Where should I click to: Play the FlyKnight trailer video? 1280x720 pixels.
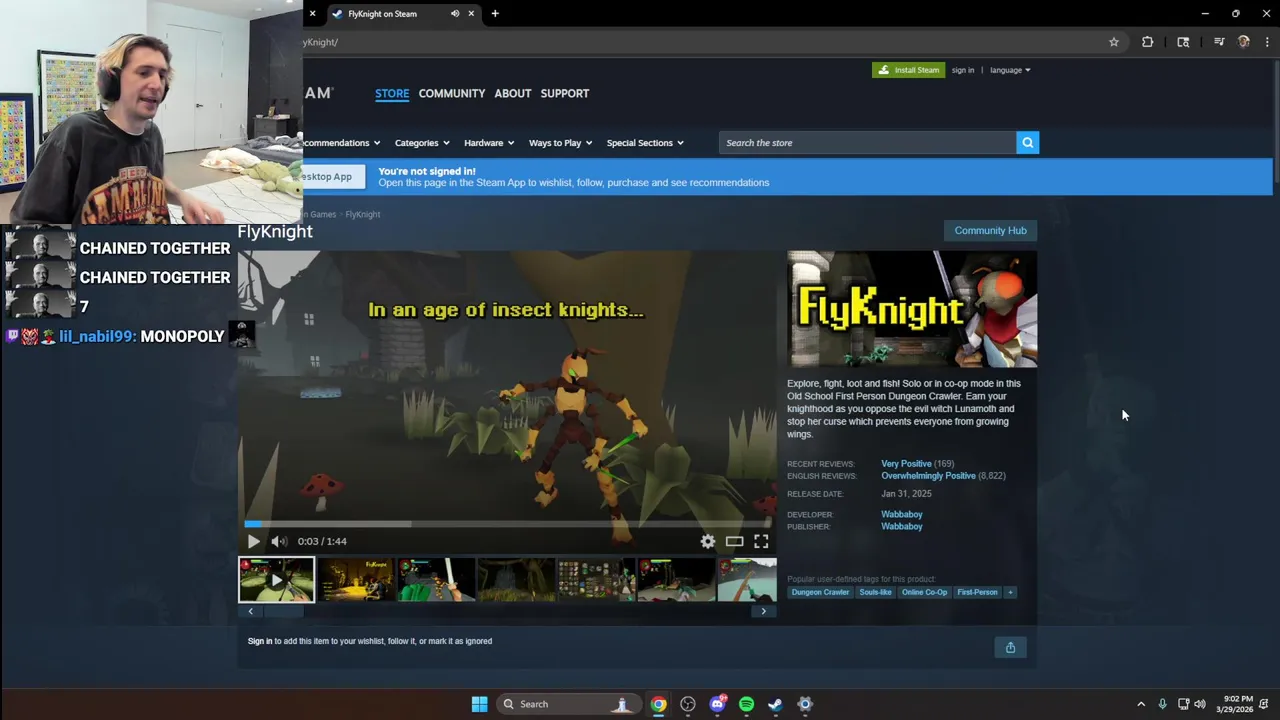[x=253, y=541]
